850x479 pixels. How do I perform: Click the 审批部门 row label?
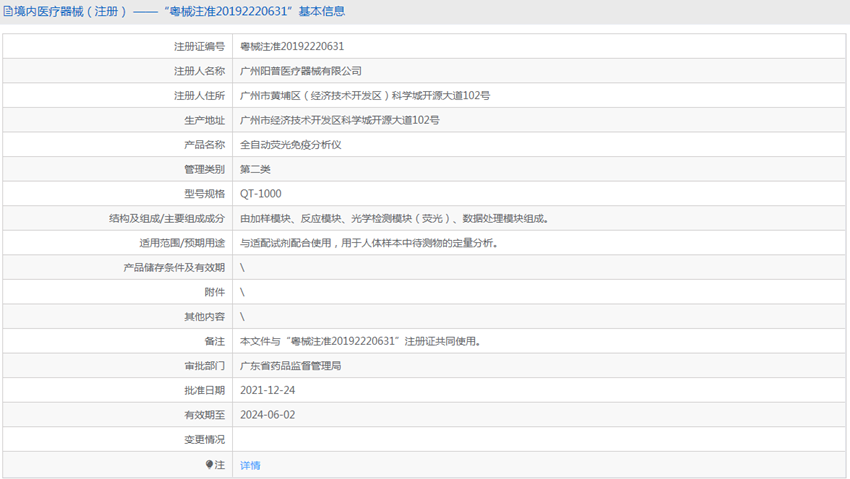click(x=204, y=366)
